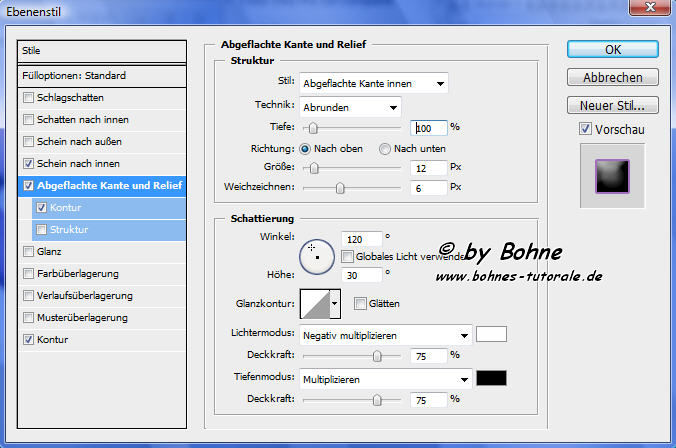Click the Weichzeichnen slider handle
Screen dimensions: 676x448
tap(340, 187)
